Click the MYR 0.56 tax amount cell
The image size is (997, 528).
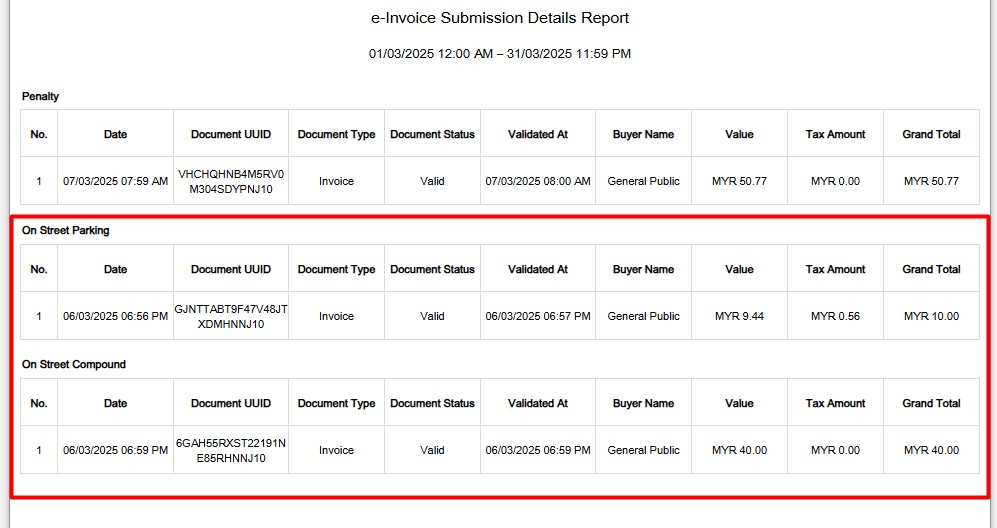pos(835,316)
